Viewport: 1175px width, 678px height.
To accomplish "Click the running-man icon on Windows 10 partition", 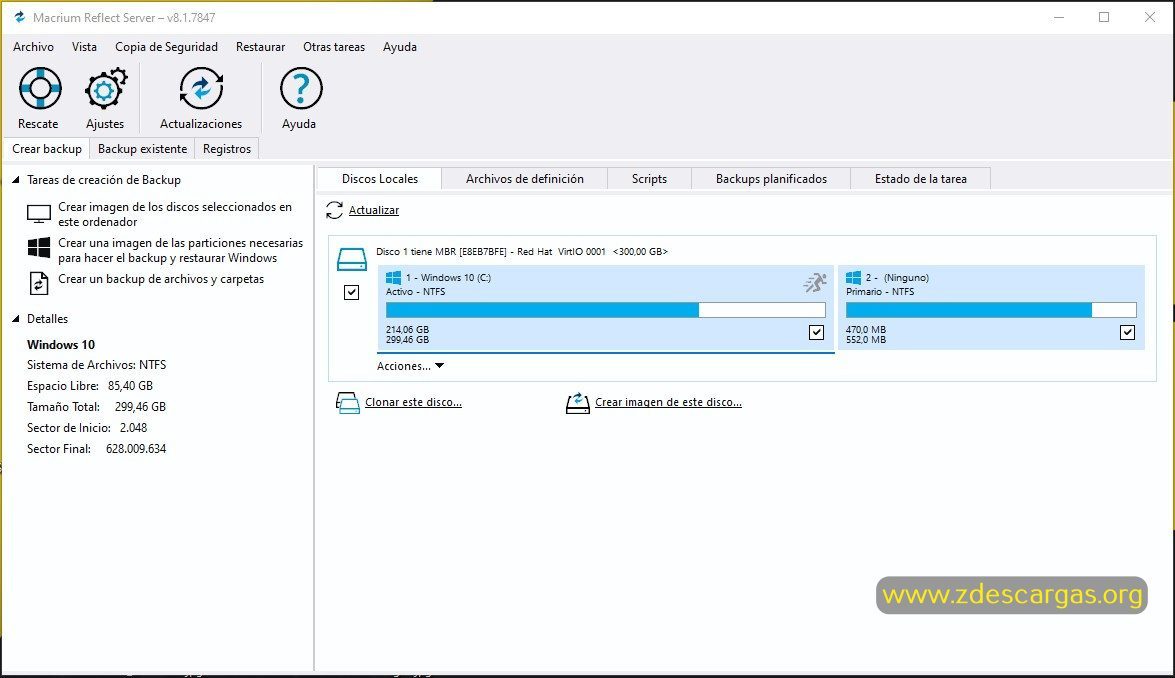I will coord(815,282).
